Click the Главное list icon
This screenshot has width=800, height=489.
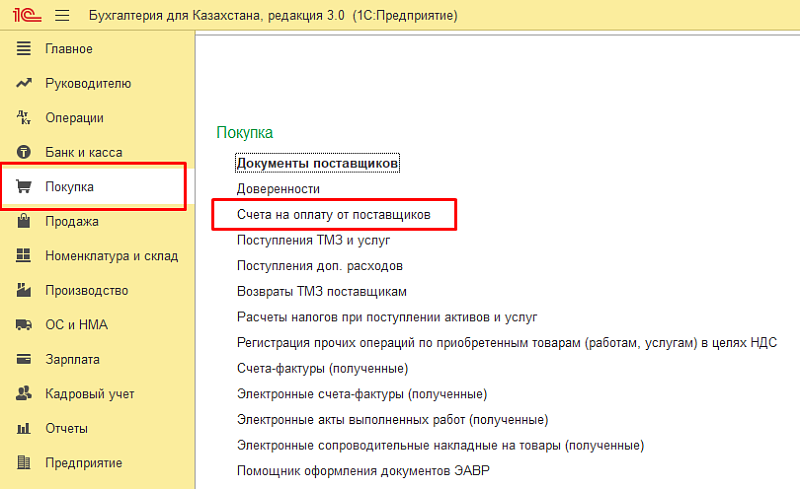click(25, 49)
